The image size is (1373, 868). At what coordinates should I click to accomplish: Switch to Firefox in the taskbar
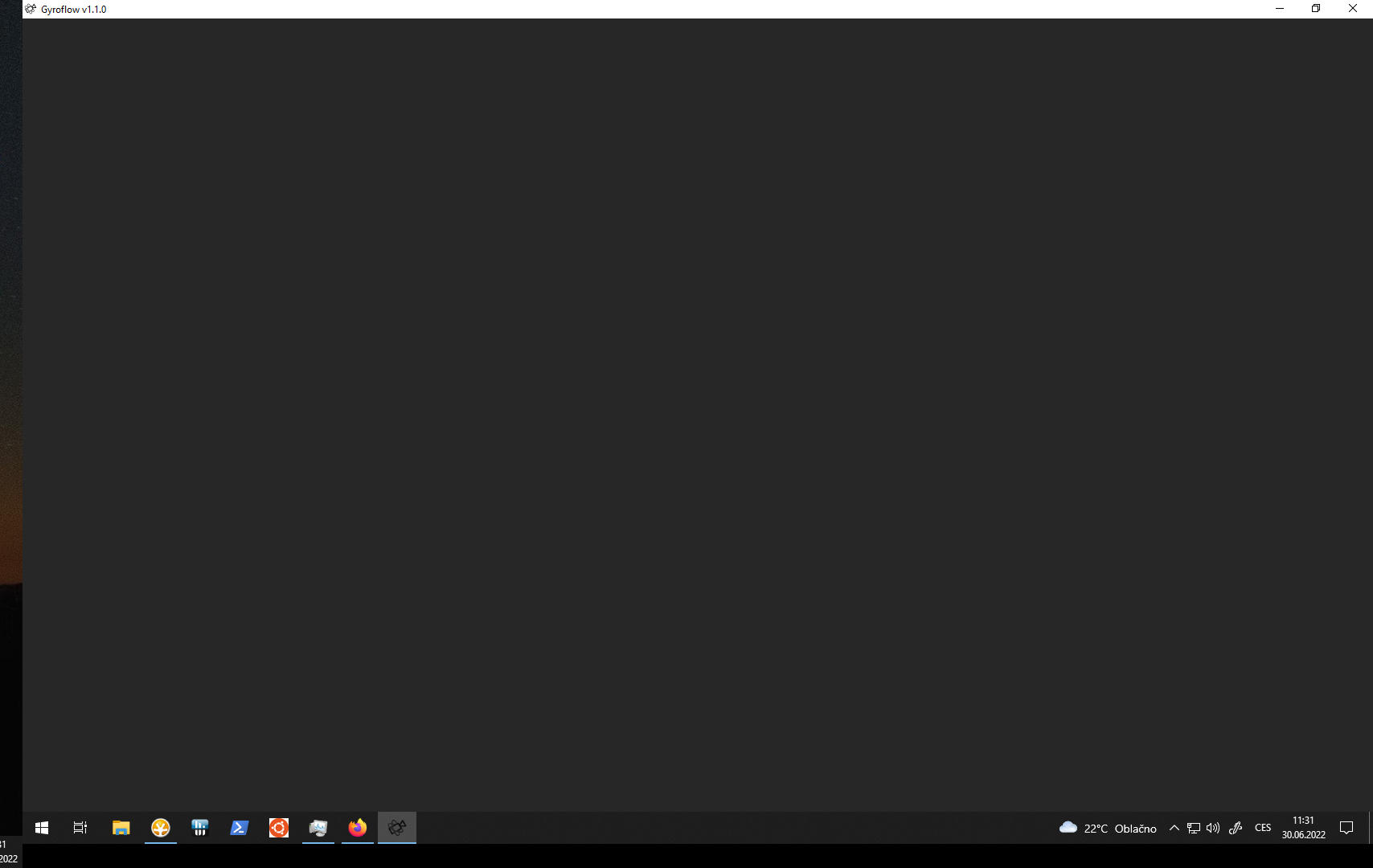tap(358, 828)
